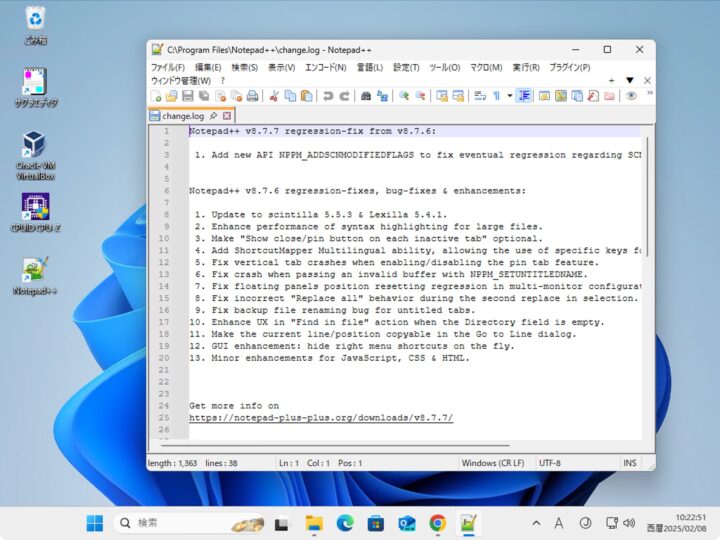
Task: Click the Cut scissors icon
Action: coord(274,96)
